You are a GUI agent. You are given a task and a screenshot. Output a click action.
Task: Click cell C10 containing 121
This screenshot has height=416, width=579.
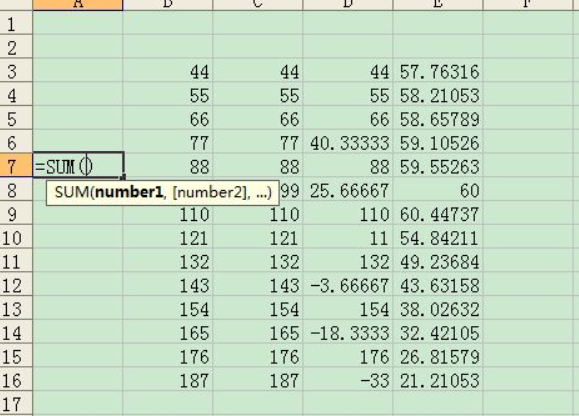[x=258, y=237]
